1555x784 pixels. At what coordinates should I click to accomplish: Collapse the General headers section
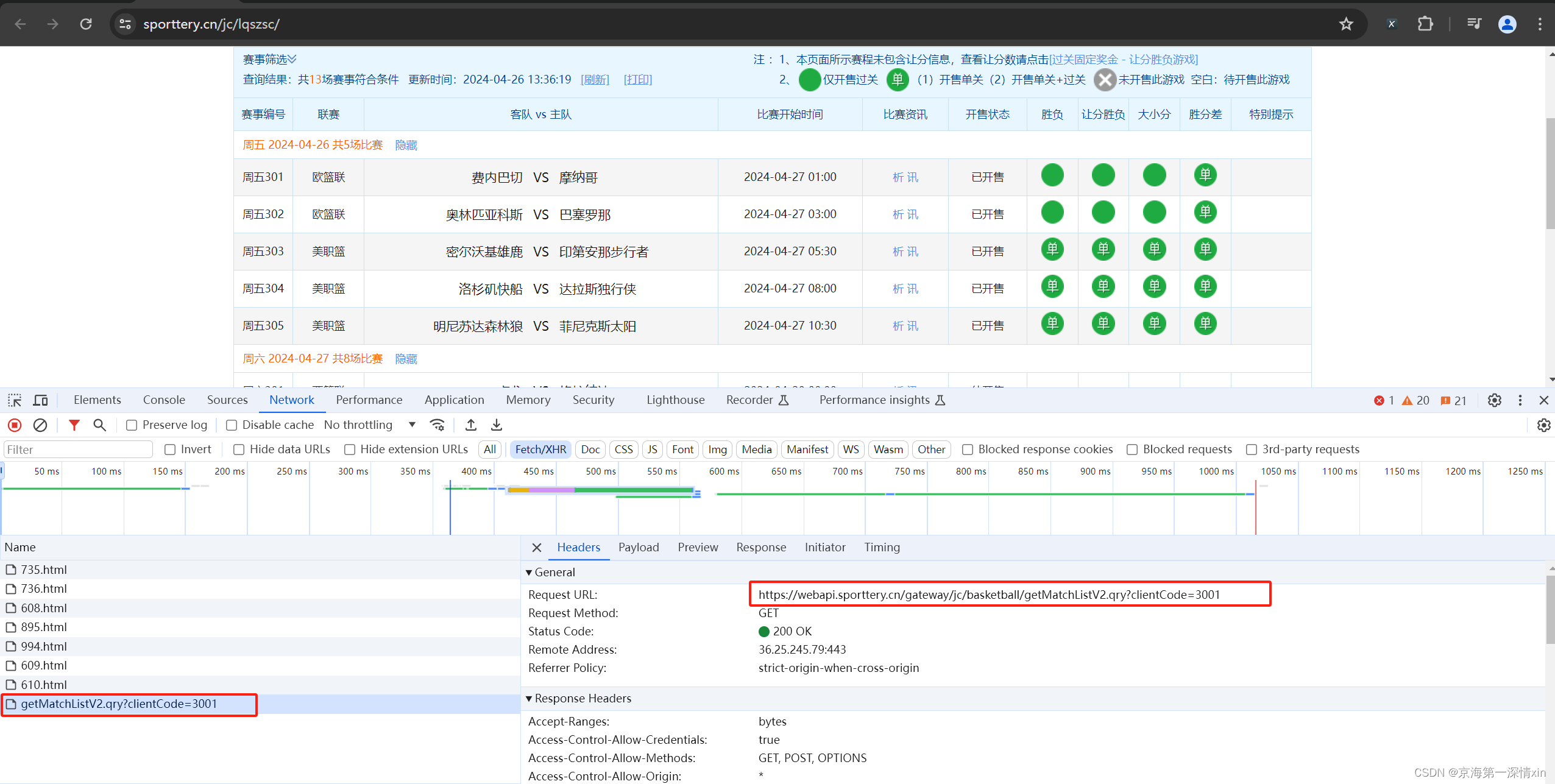click(x=530, y=573)
